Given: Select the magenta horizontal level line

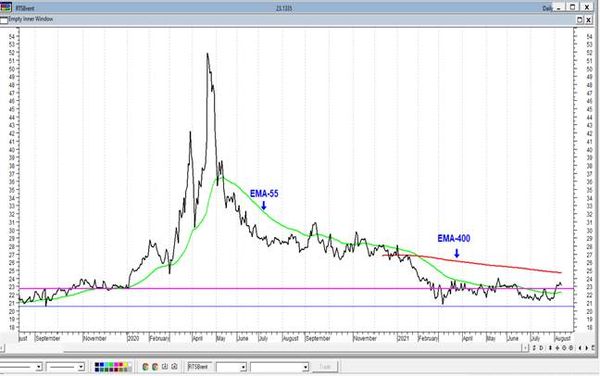Looking at the screenshot, I should 297,288.
